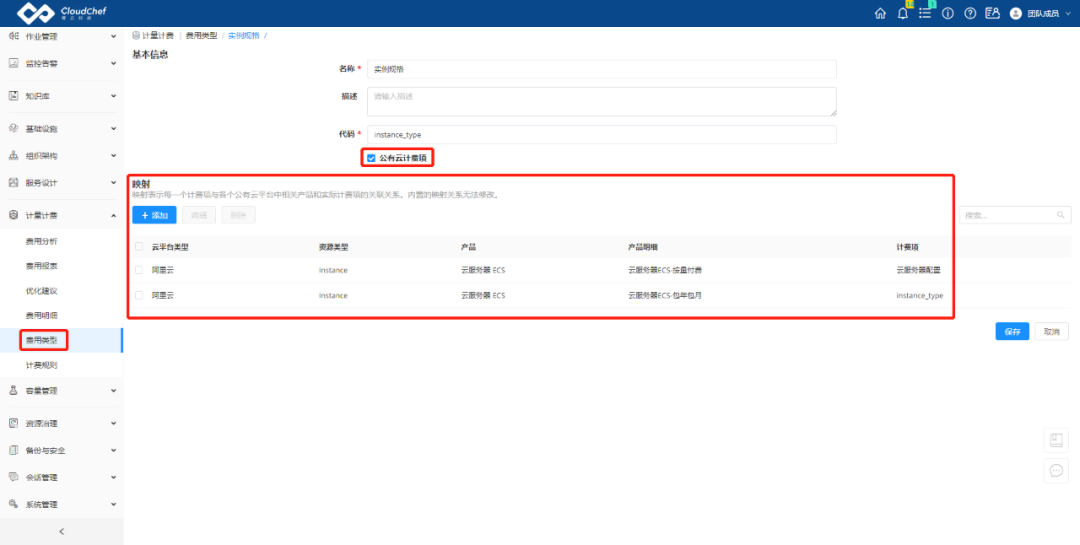This screenshot has height=545, width=1080.
Task: Click the info circle icon in header
Action: (948, 13)
